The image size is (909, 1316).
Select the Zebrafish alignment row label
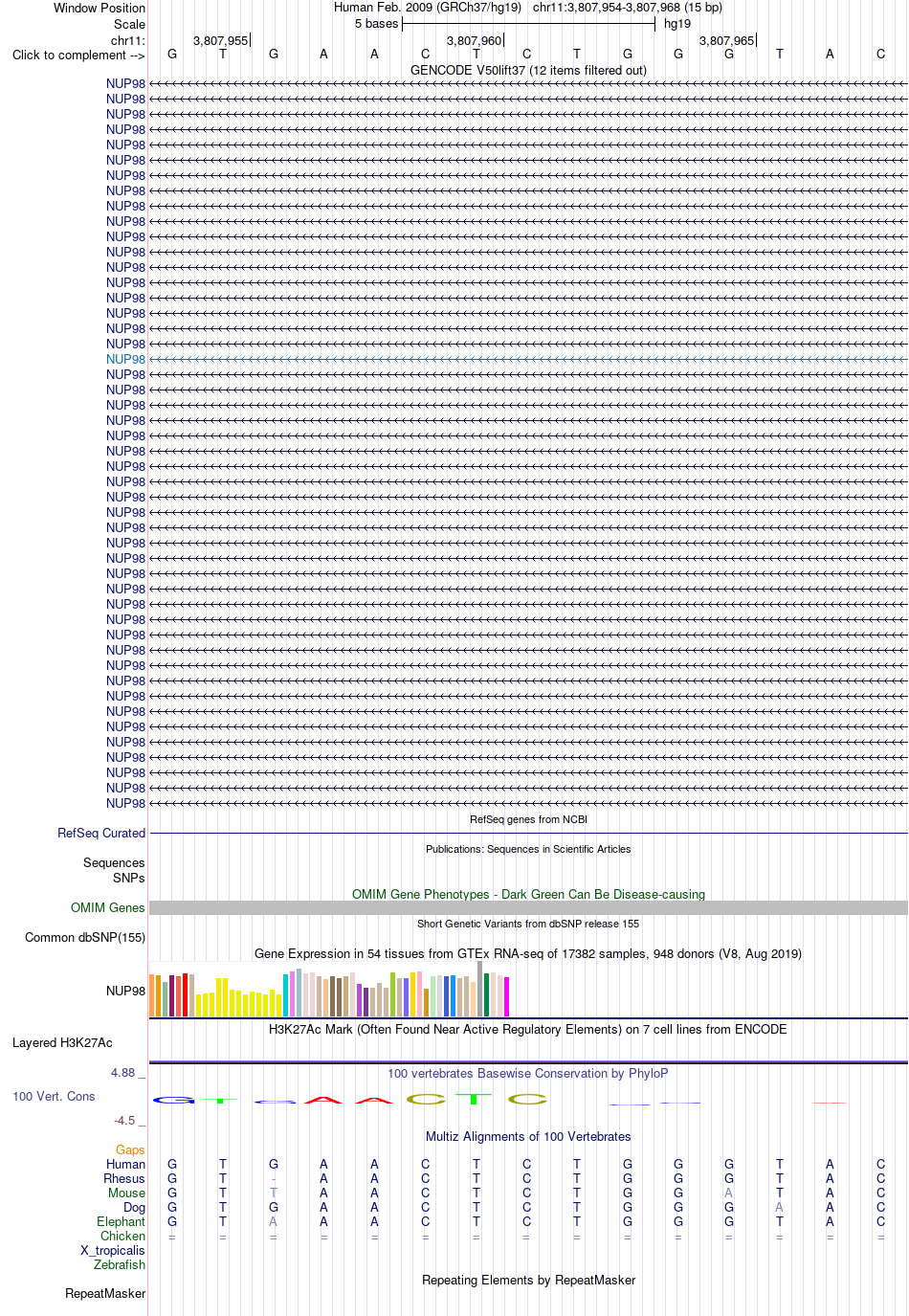(120, 1265)
